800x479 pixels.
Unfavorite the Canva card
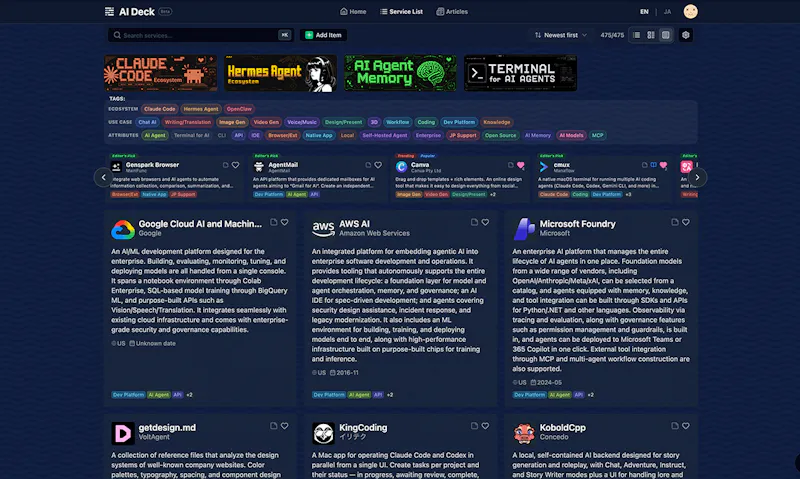point(520,165)
